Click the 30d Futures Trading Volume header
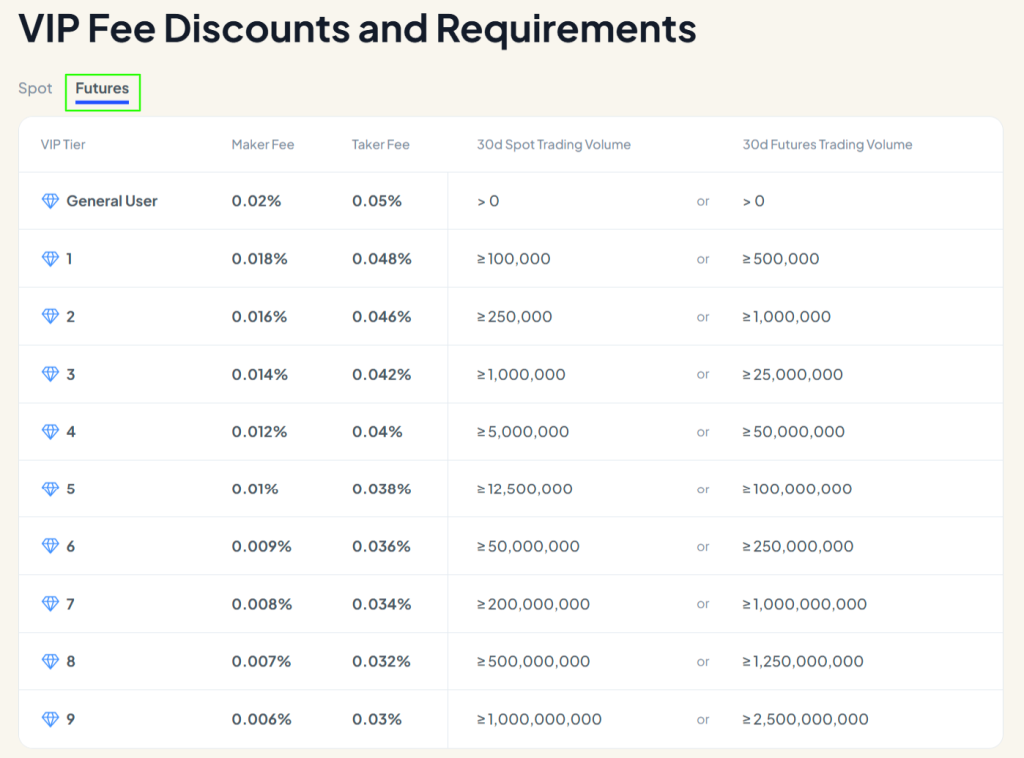The height and width of the screenshot is (758, 1024). pyautogui.click(x=827, y=144)
